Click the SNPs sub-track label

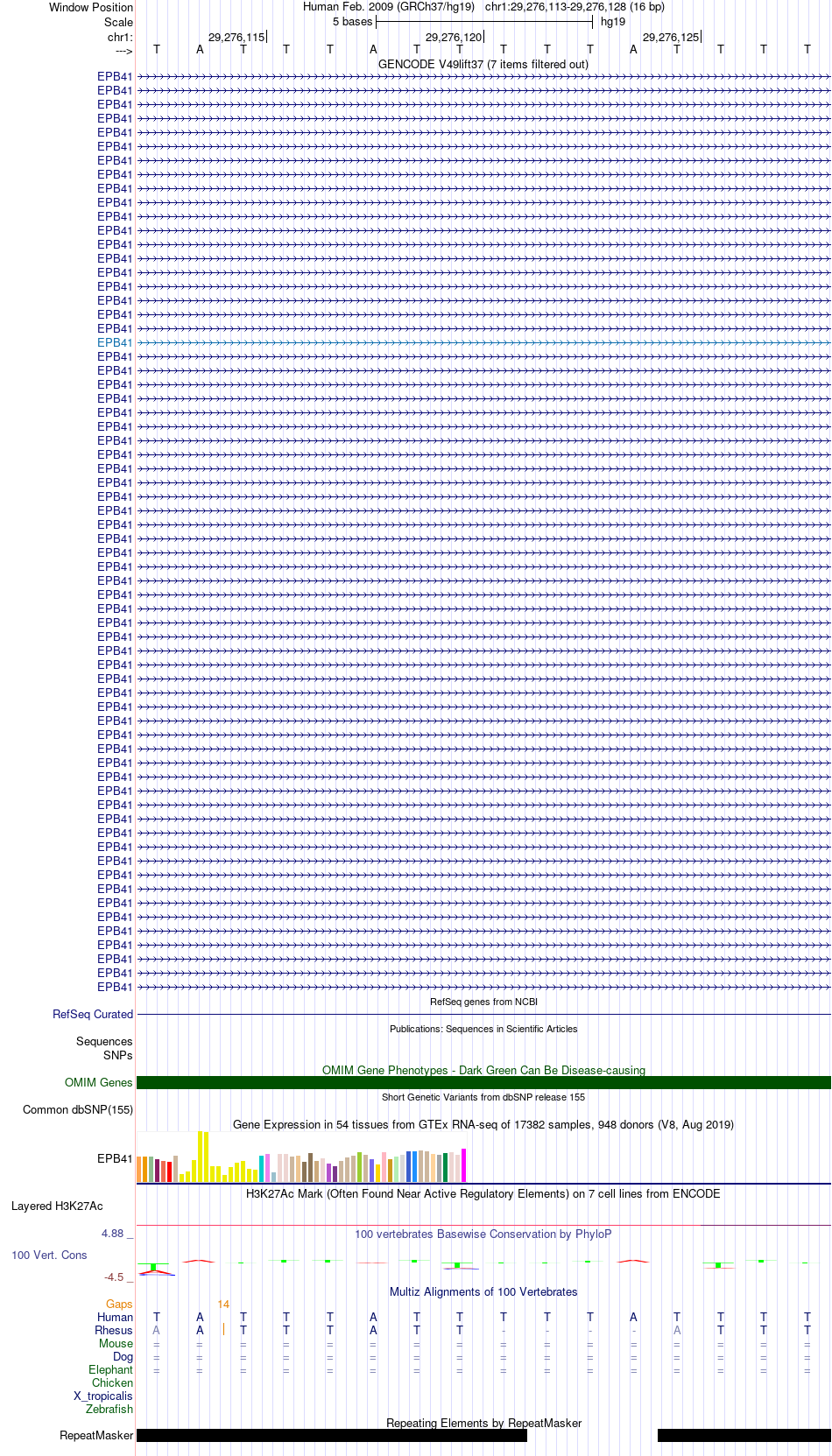[x=118, y=1055]
